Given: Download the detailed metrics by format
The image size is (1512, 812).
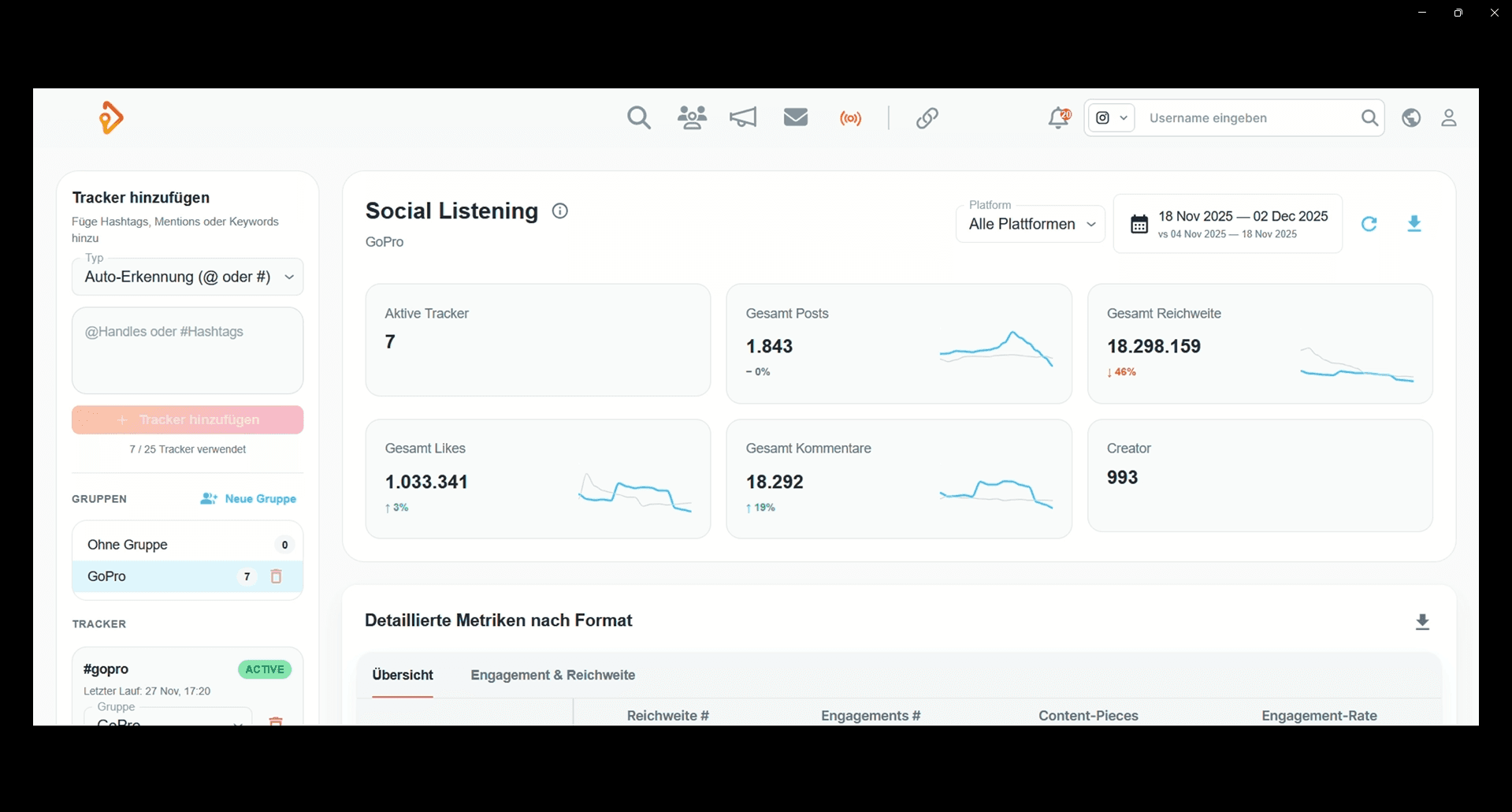Looking at the screenshot, I should [x=1422, y=622].
